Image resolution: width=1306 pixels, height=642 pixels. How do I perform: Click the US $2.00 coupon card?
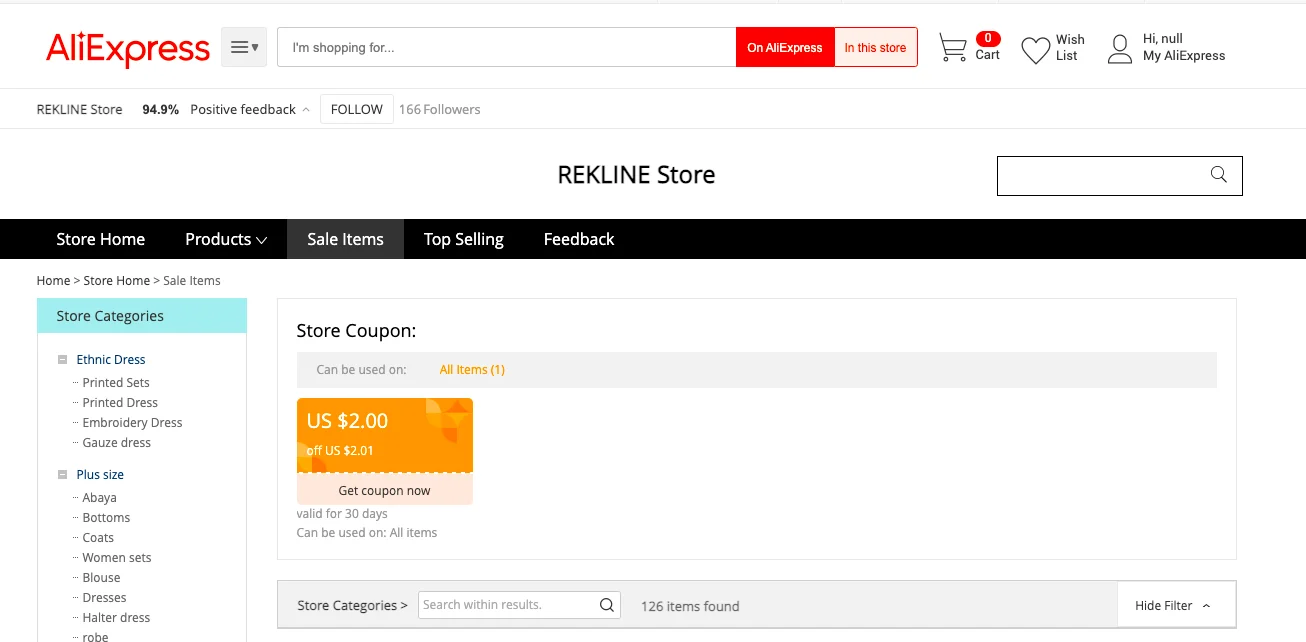click(x=385, y=435)
